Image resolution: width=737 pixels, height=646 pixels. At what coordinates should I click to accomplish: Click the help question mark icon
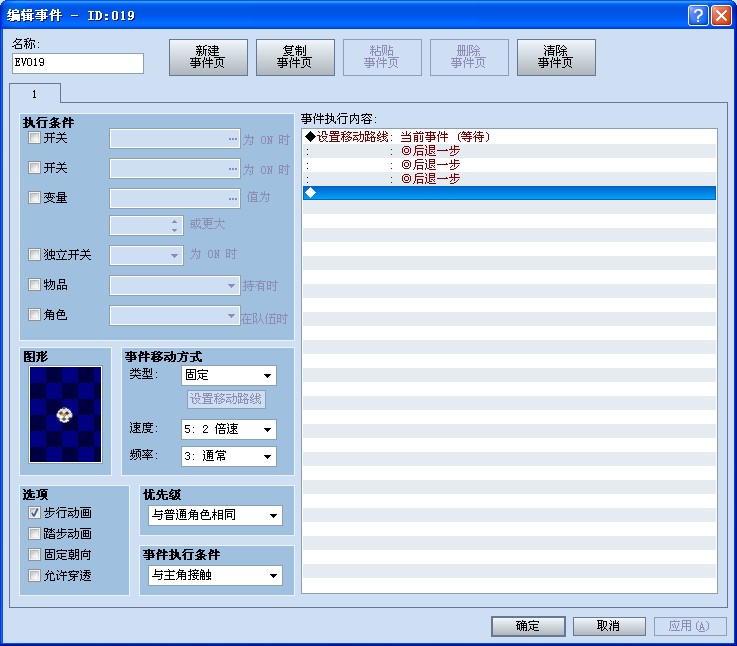point(698,16)
